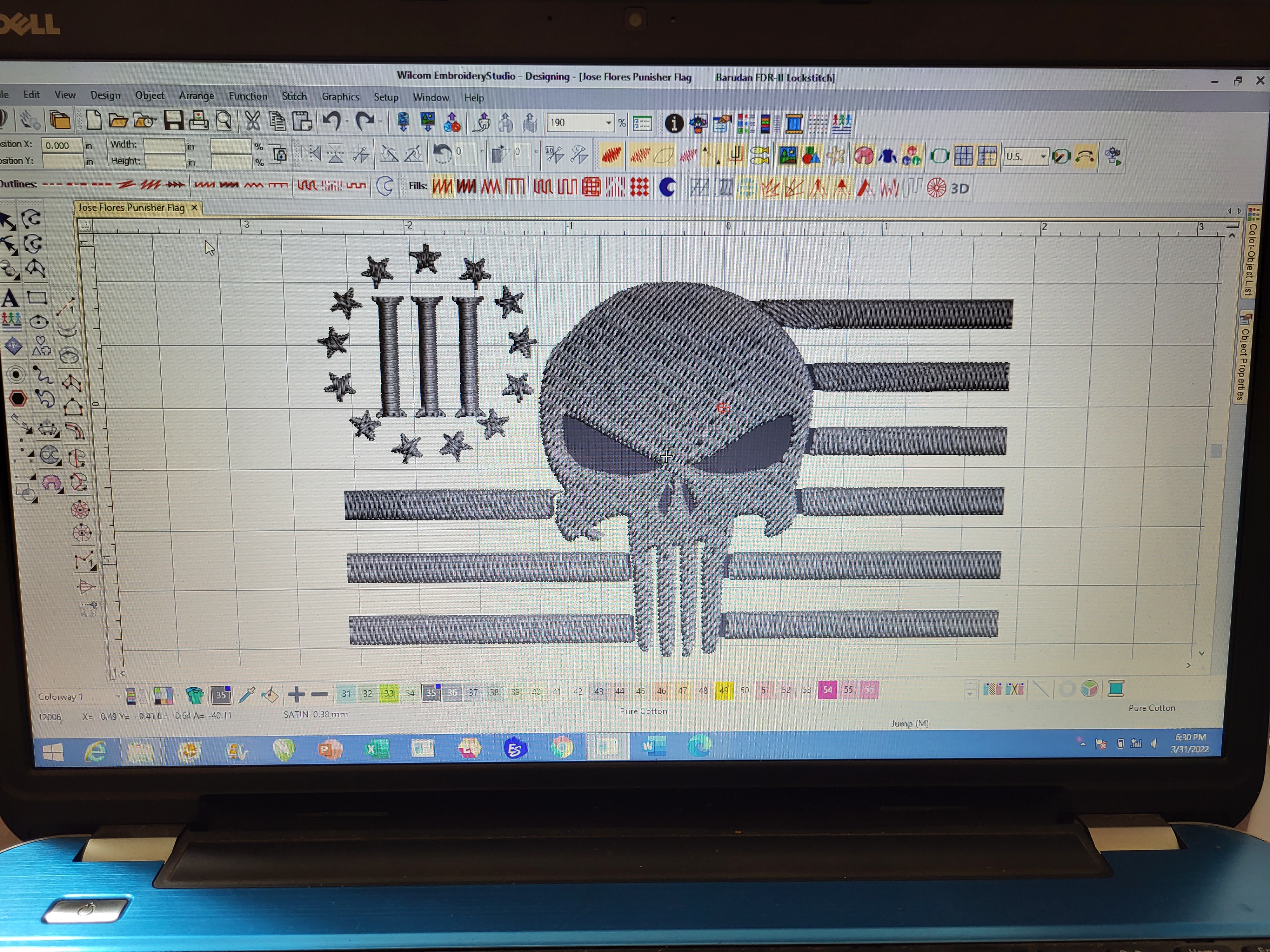Click the Windows Start button
This screenshot has height=952, width=1270.
(53, 752)
